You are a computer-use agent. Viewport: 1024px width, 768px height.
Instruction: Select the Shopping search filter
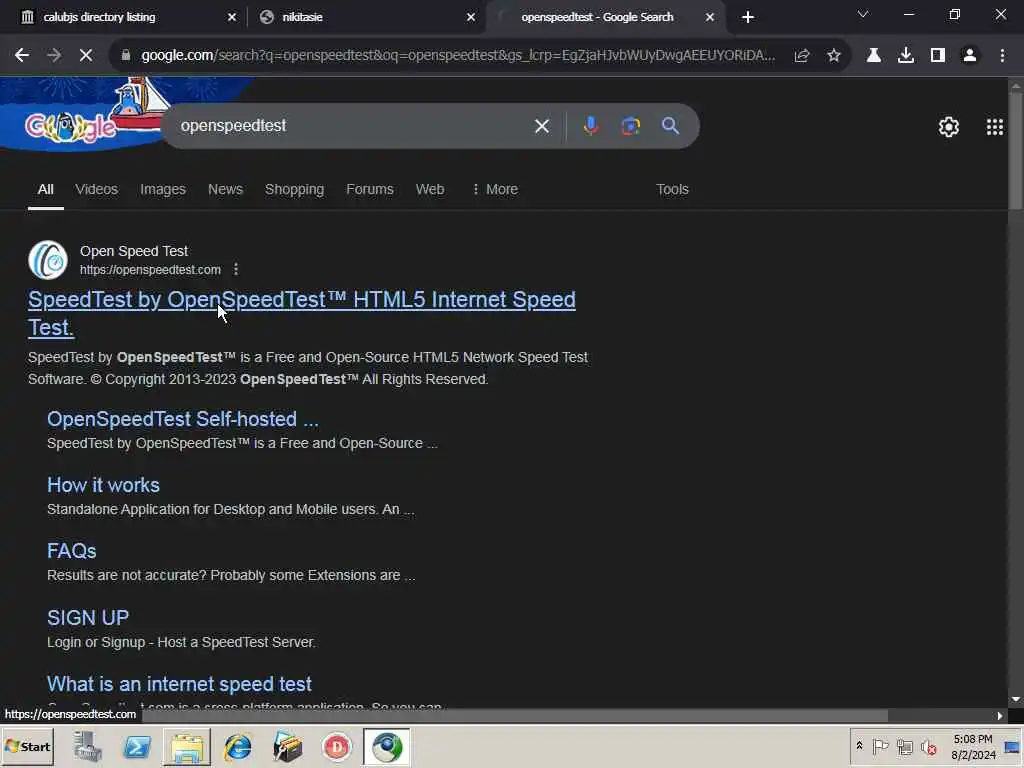click(x=295, y=189)
